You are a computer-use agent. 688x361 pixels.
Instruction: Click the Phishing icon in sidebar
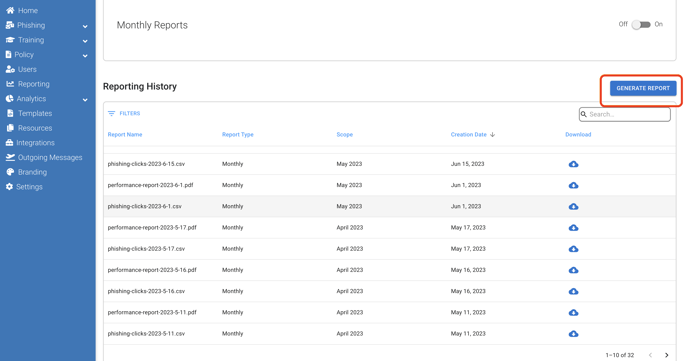(x=10, y=25)
